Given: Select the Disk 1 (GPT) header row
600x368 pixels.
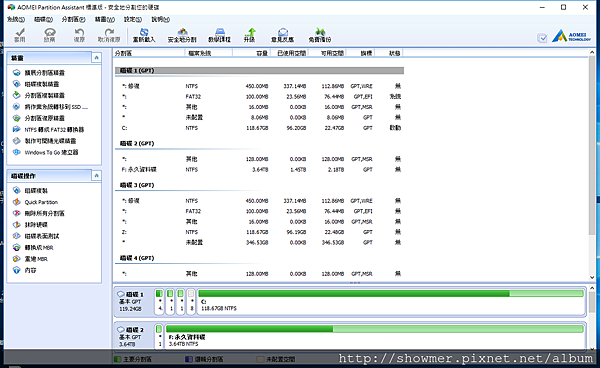Looking at the screenshot, I should [259, 70].
